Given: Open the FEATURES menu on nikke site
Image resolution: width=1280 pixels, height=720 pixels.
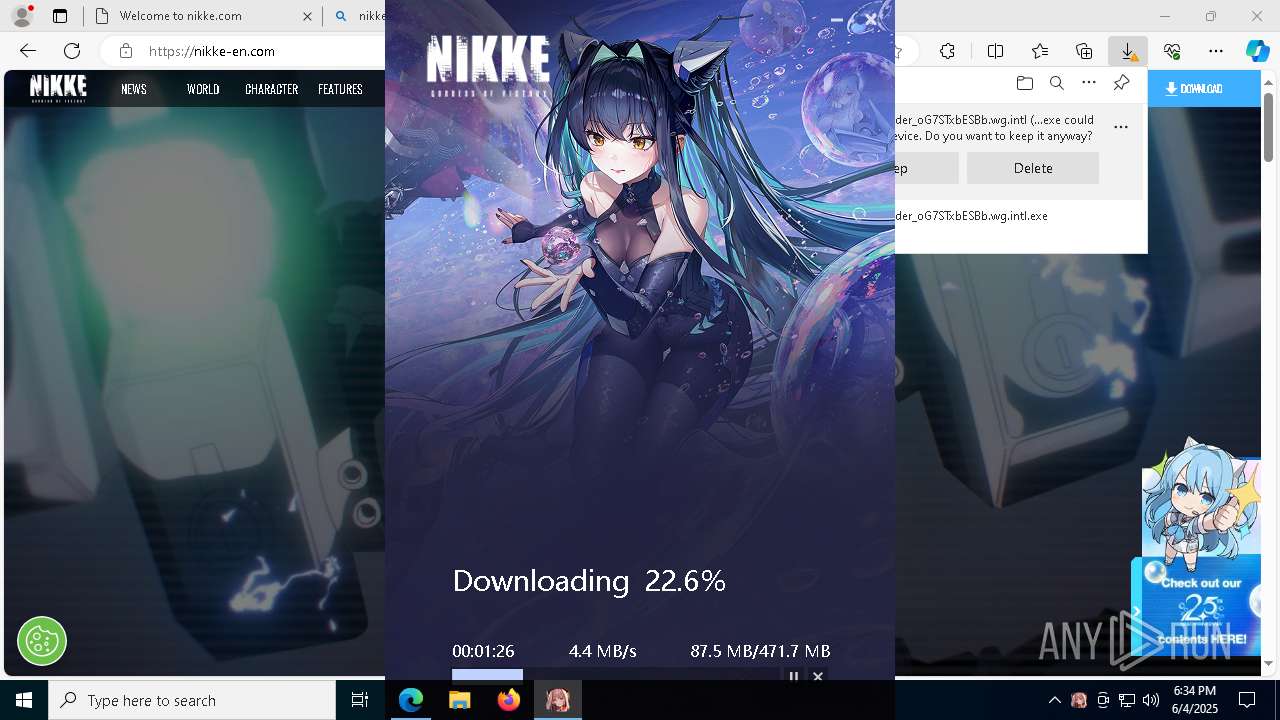Looking at the screenshot, I should (x=340, y=89).
